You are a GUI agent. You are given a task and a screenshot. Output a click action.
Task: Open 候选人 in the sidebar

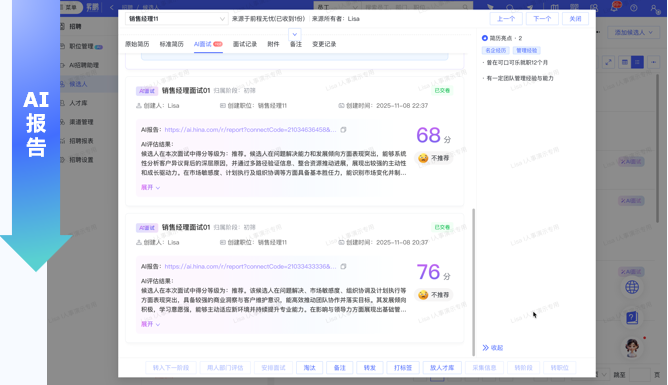(x=78, y=84)
